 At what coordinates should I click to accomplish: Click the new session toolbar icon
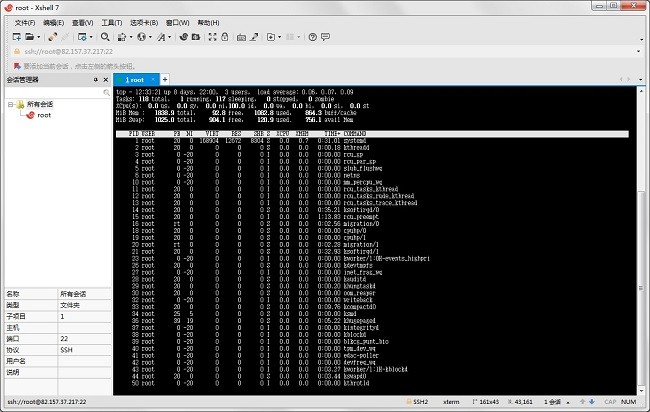click(17, 36)
